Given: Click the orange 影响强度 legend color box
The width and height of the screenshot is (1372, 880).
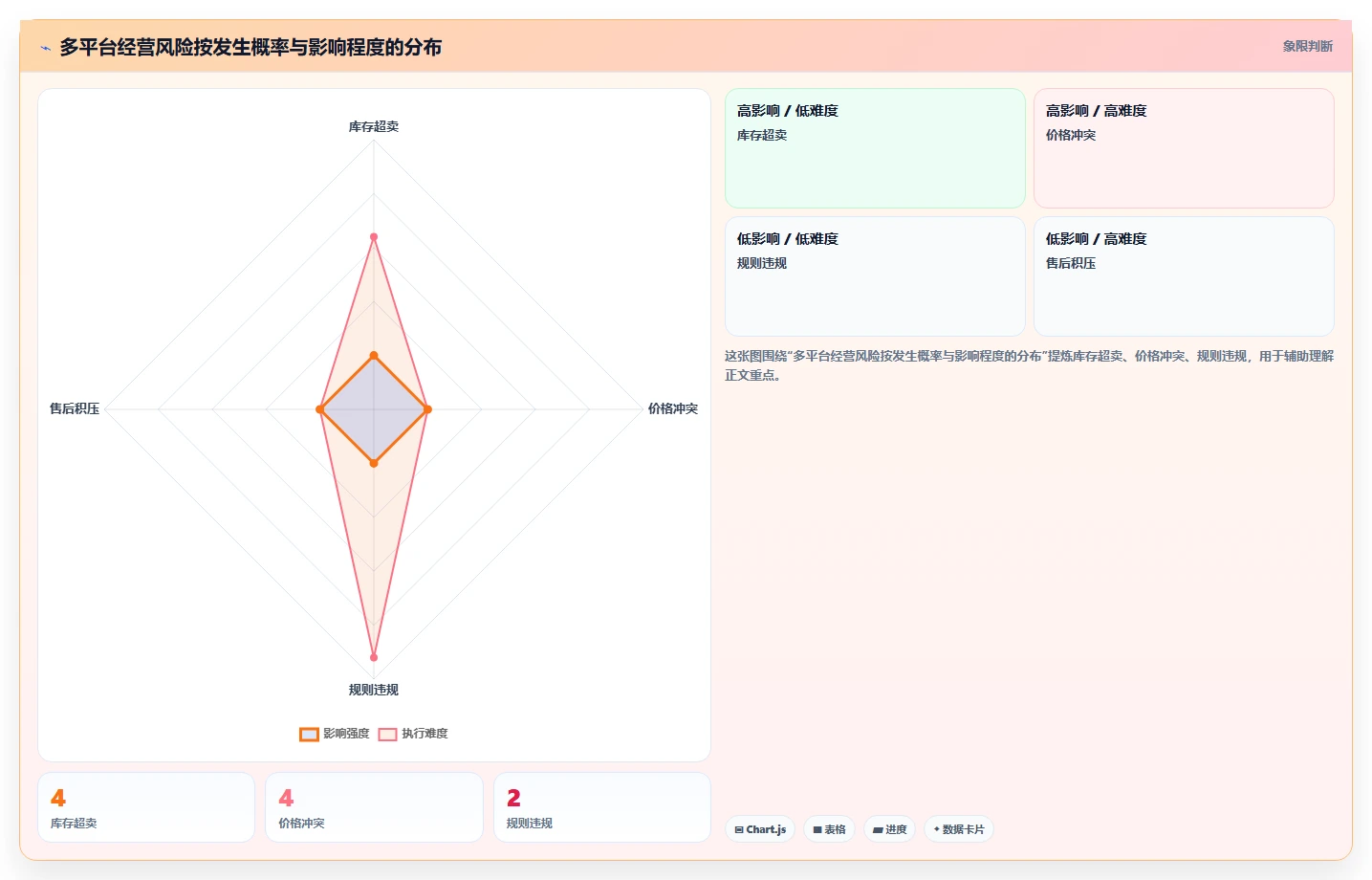Looking at the screenshot, I should click(x=309, y=735).
